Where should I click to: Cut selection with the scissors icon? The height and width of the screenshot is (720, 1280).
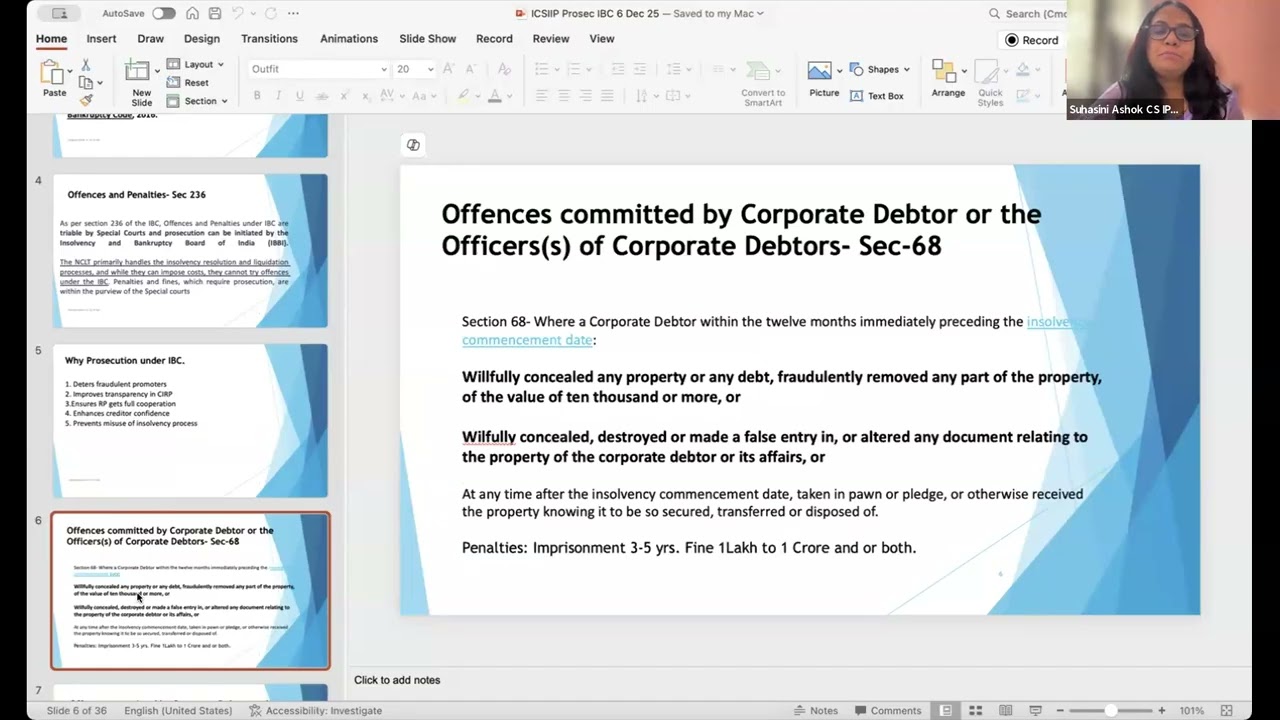pyautogui.click(x=86, y=65)
